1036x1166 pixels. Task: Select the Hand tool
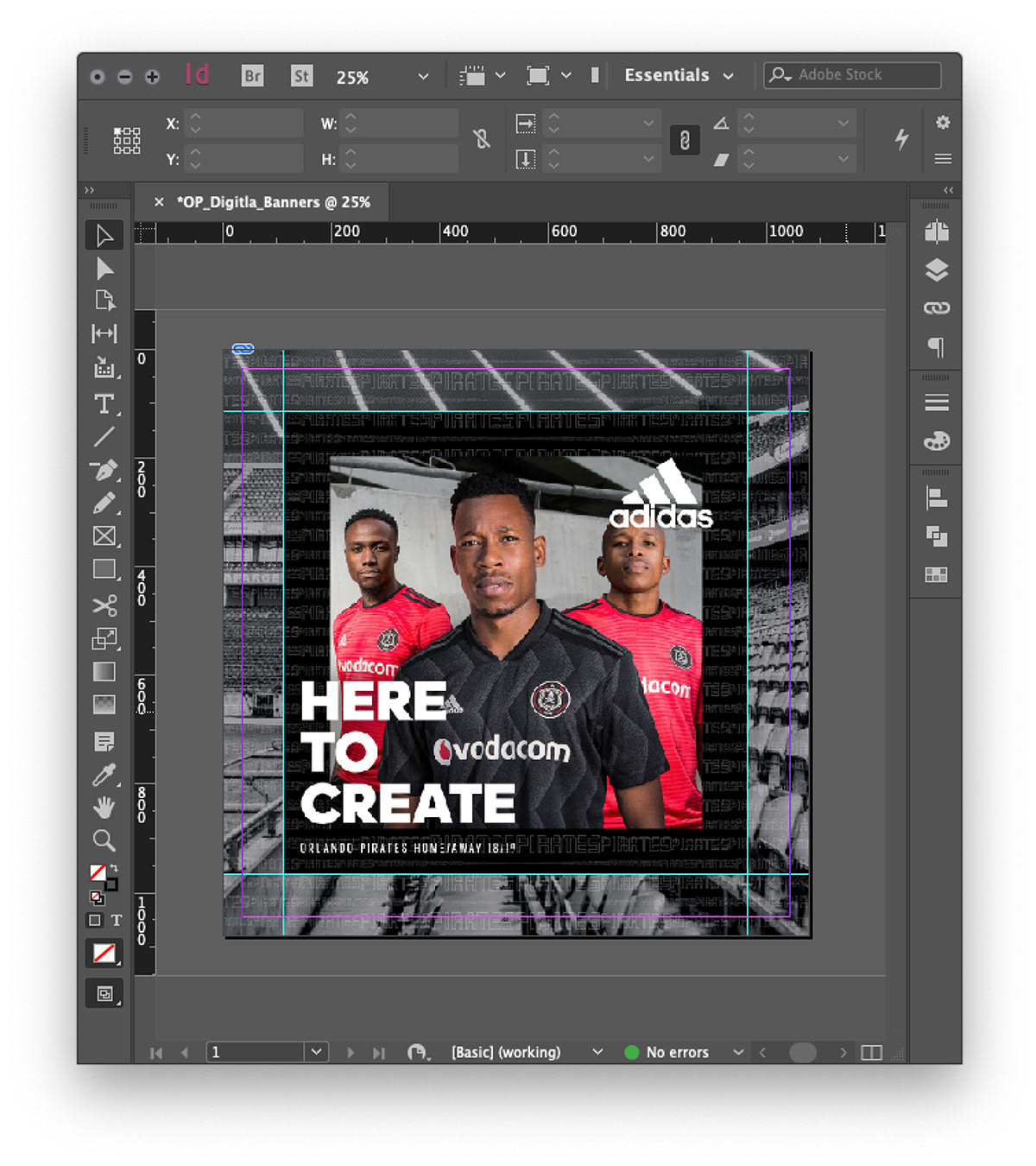click(x=104, y=808)
